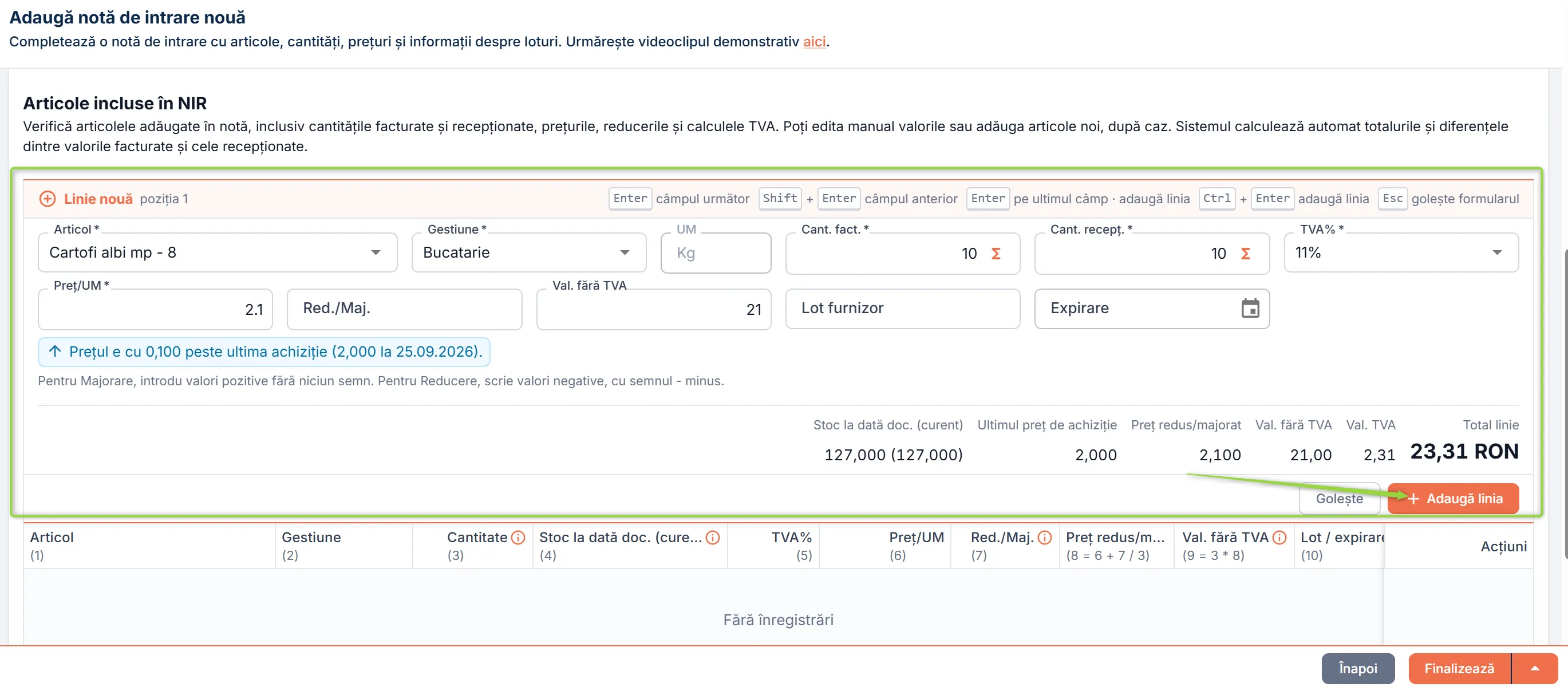Click the Adaugă linia button
The width and height of the screenshot is (1568, 691).
(1454, 499)
